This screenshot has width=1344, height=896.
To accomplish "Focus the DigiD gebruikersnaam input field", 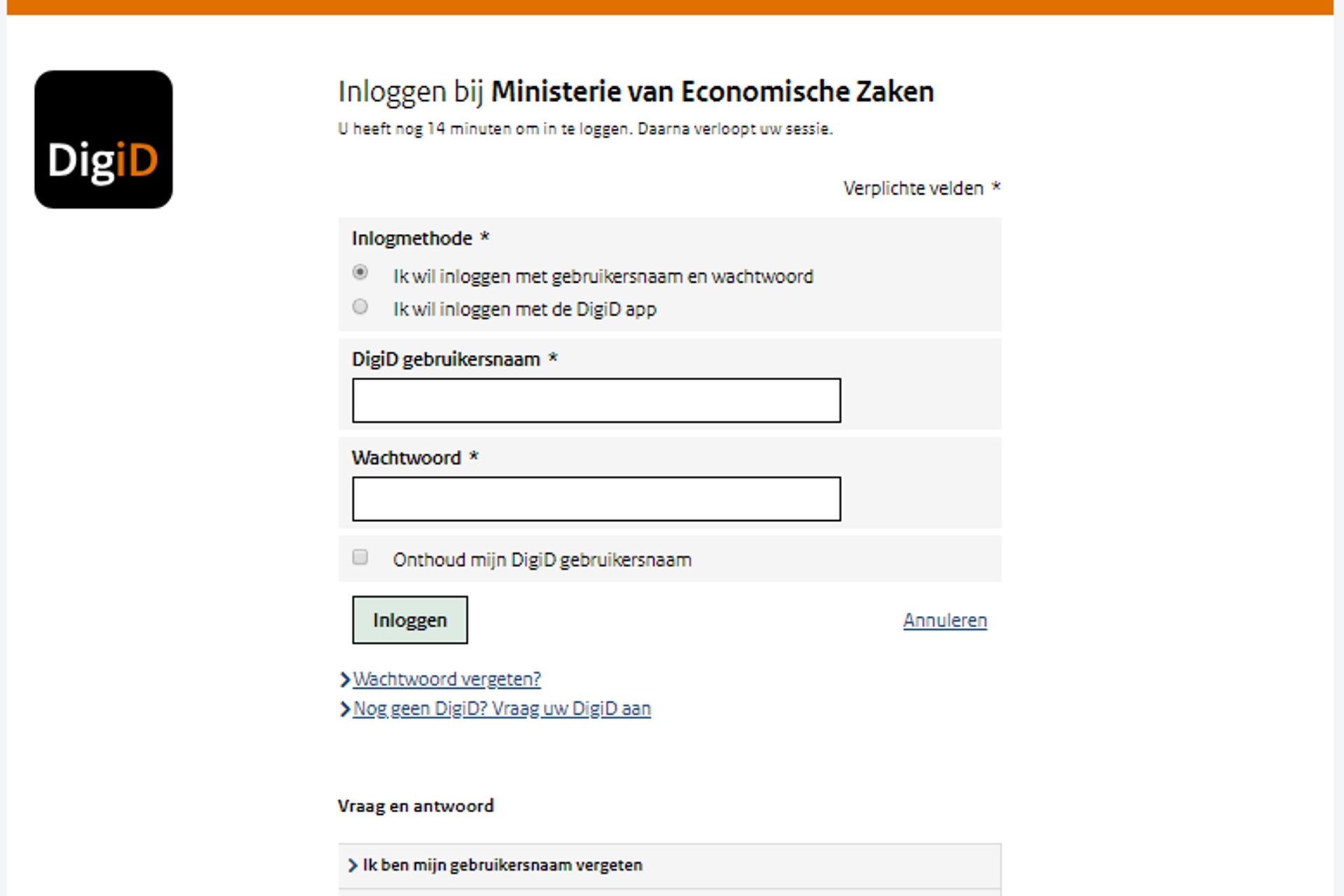I will point(596,400).
